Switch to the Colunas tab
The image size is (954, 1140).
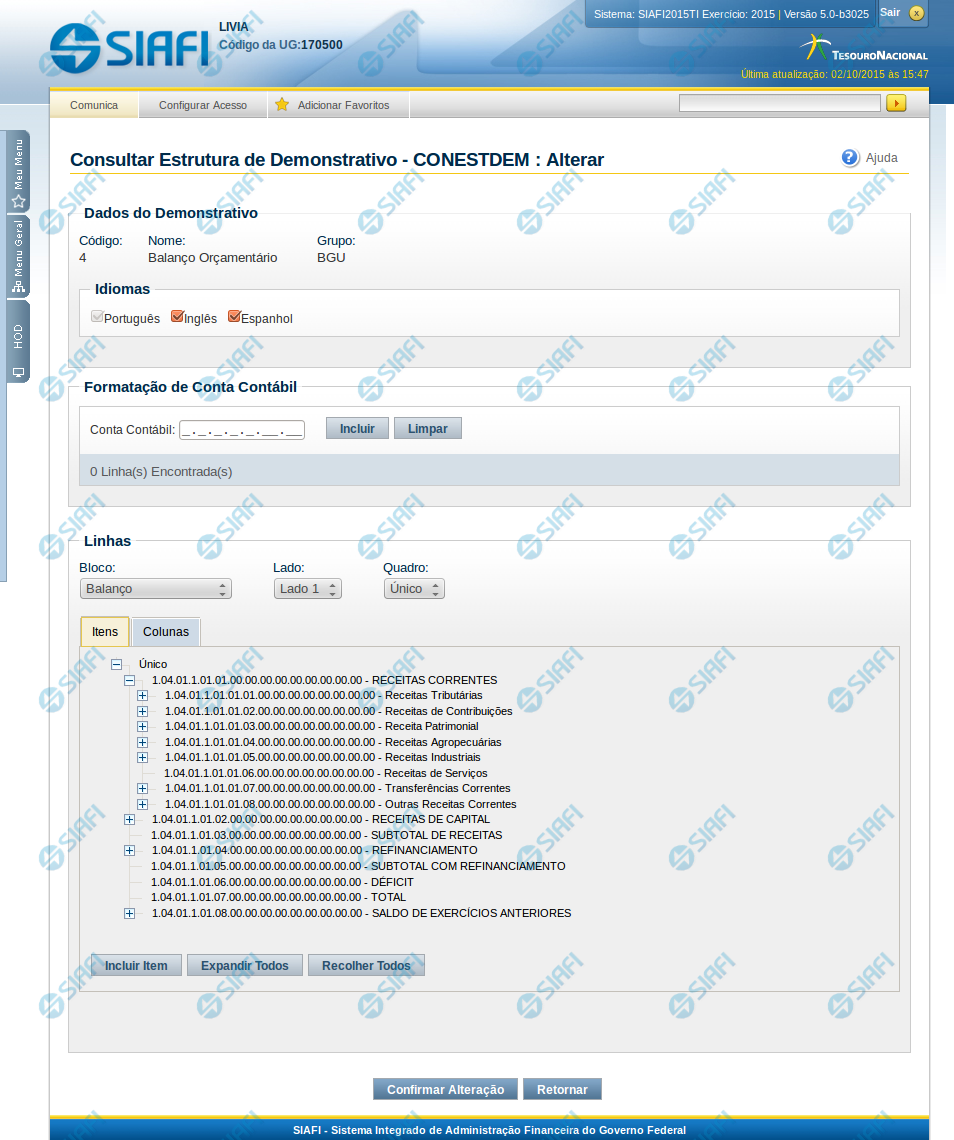(166, 632)
